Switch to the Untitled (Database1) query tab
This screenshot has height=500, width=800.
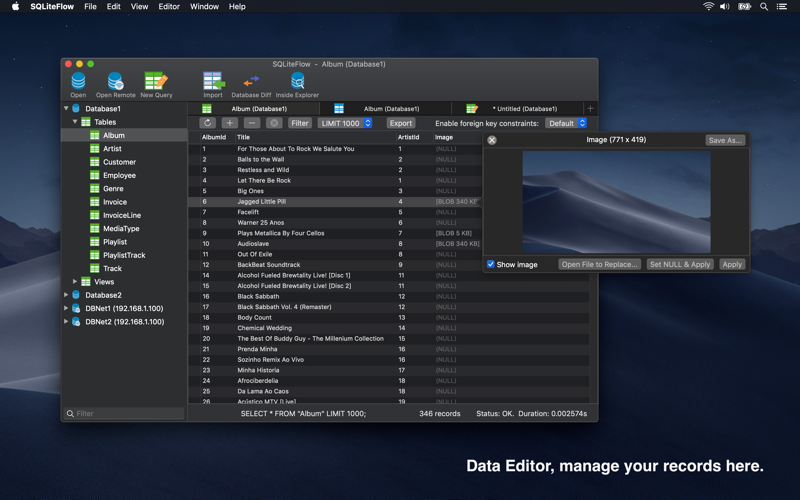[517, 108]
